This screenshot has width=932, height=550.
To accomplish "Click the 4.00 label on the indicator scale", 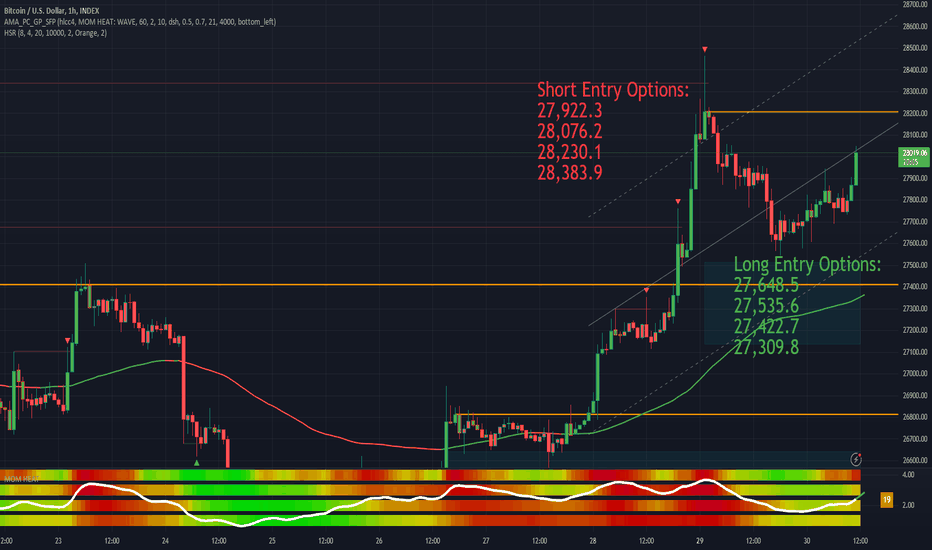I will pos(908,475).
